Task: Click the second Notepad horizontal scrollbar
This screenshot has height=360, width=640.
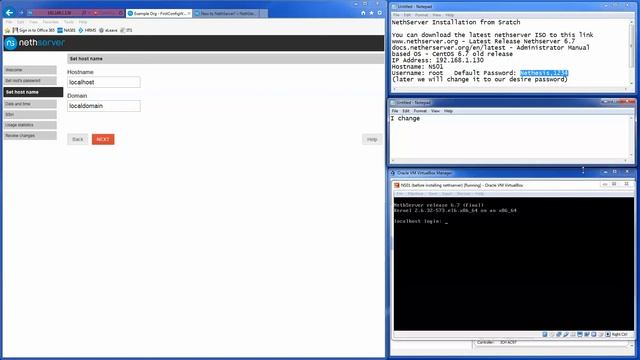Action: [x=509, y=160]
